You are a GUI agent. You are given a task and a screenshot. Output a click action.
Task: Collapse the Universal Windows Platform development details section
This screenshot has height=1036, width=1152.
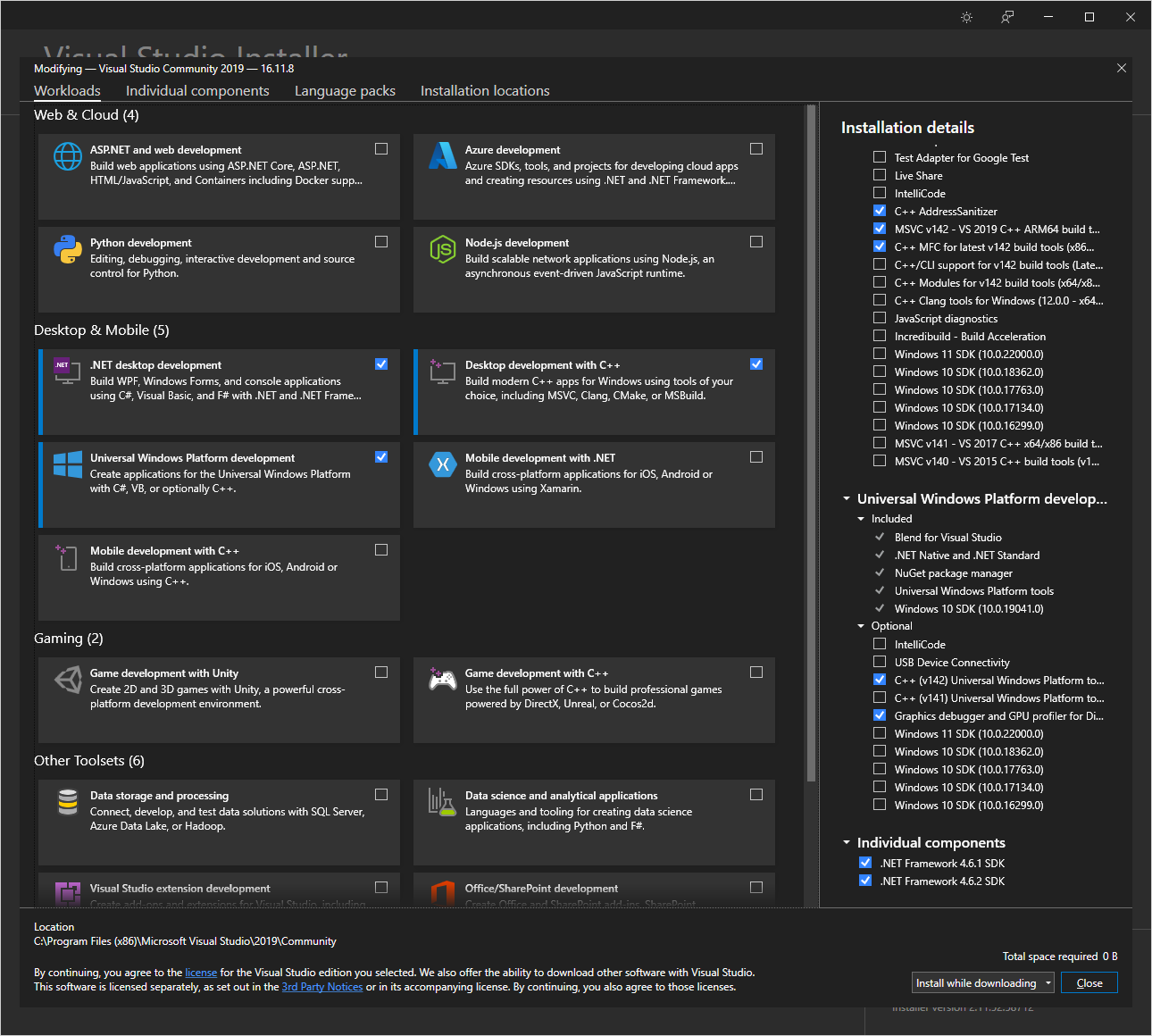pyautogui.click(x=847, y=499)
